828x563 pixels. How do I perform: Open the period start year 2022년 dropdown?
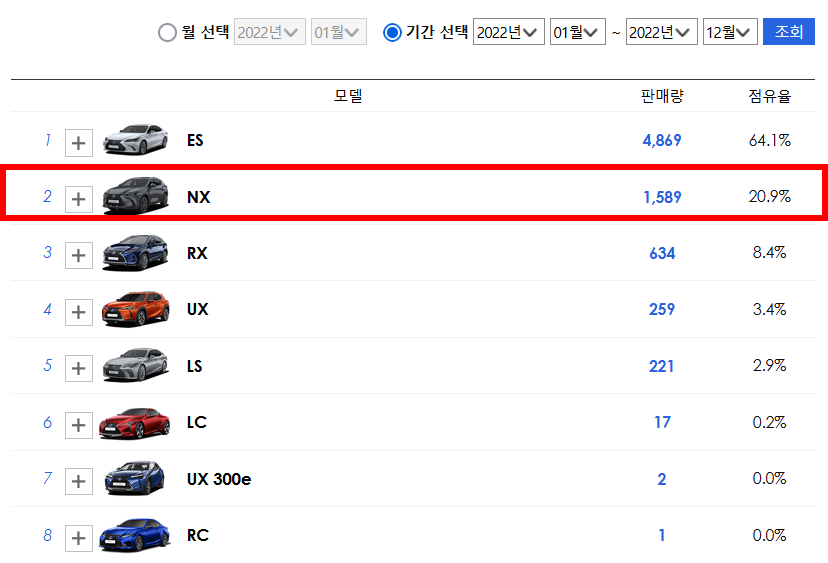coord(509,32)
